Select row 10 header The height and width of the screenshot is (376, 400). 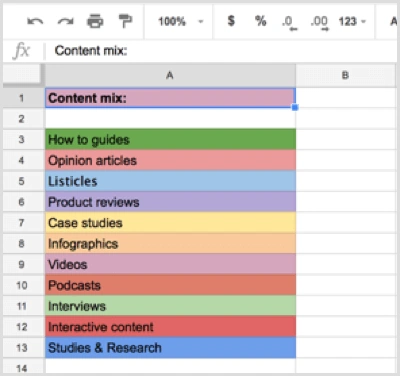23,285
